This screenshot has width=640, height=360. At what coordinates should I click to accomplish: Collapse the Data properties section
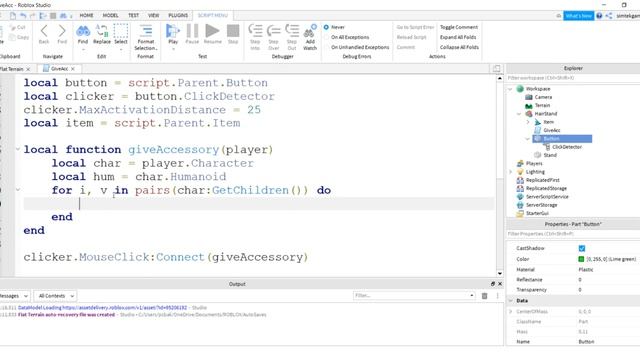(511, 301)
